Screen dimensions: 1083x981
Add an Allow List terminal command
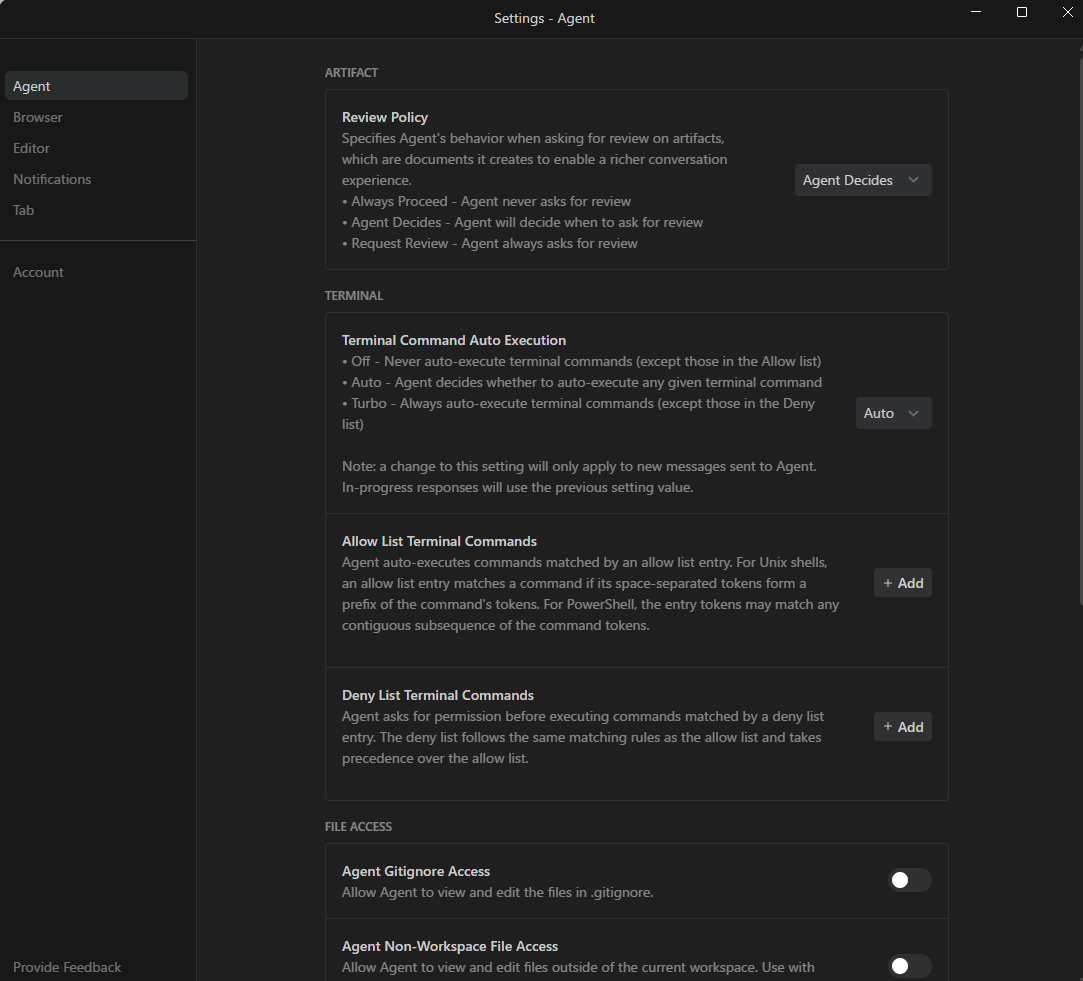(902, 583)
